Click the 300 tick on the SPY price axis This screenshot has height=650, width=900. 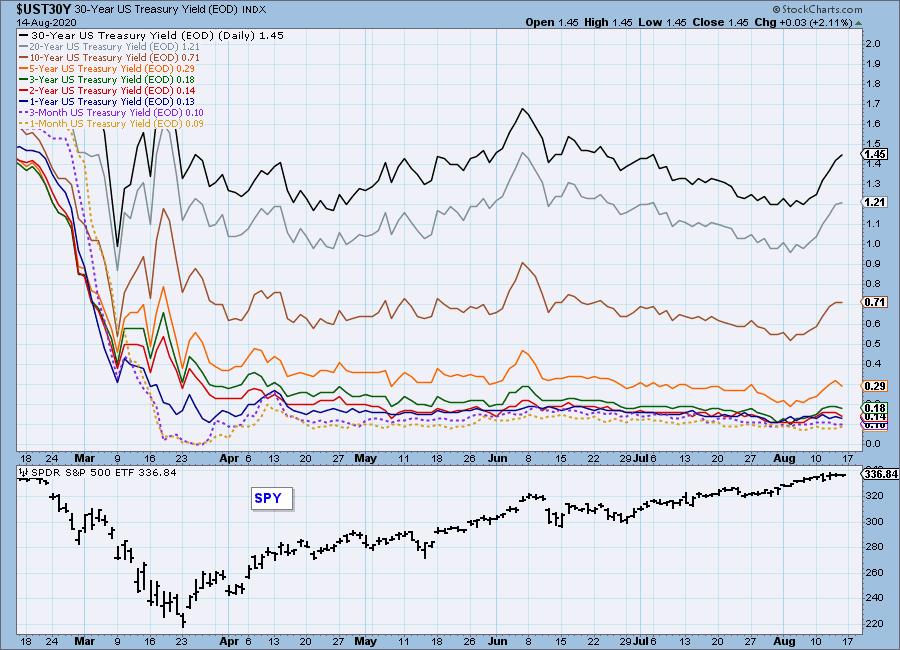[x=874, y=521]
